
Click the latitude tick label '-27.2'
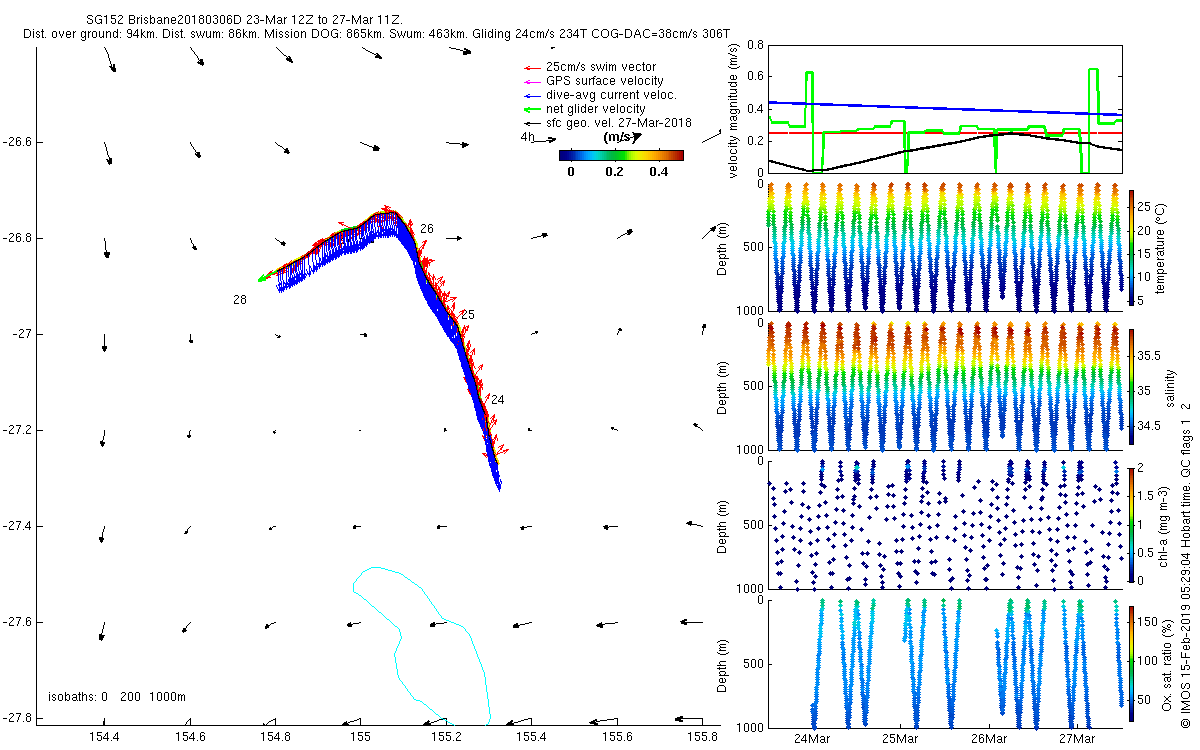point(17,430)
